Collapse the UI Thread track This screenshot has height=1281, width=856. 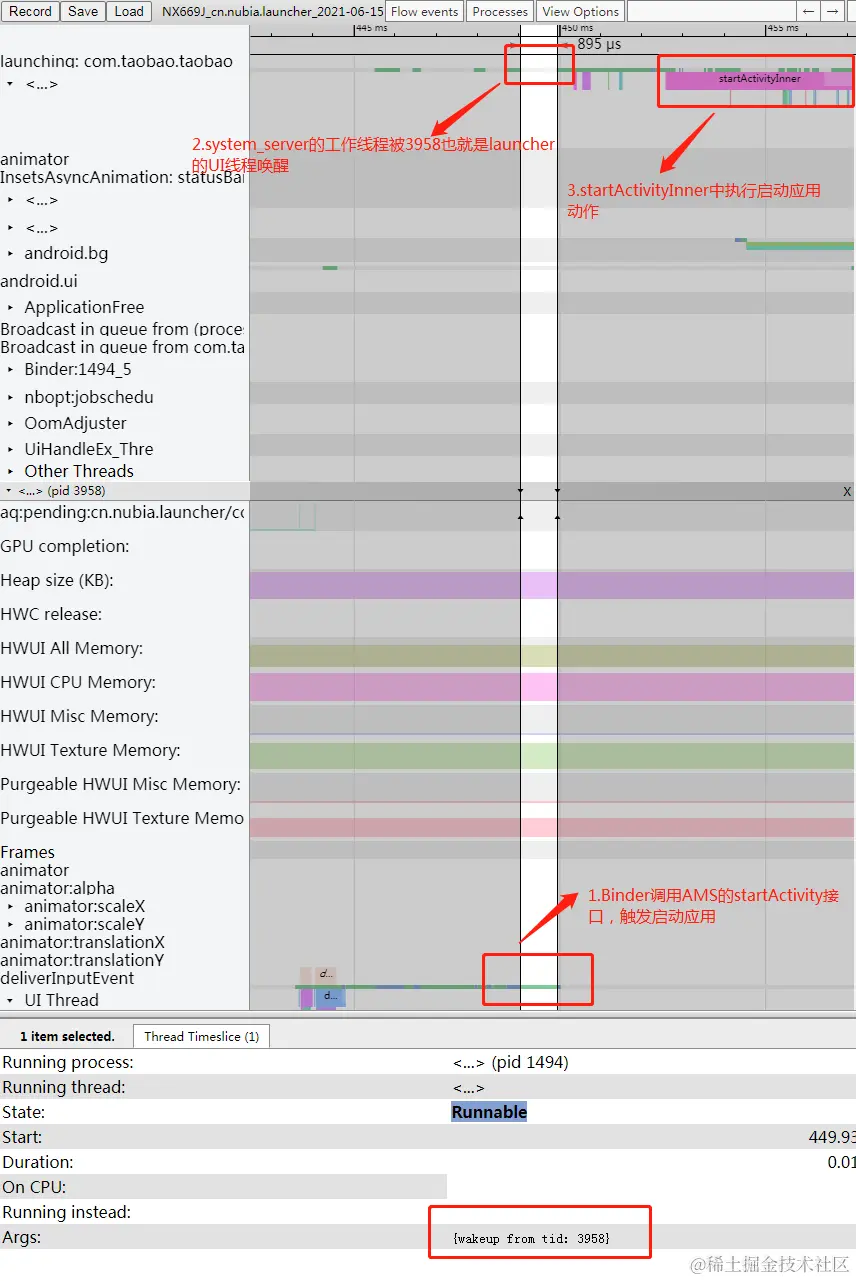coord(10,1000)
